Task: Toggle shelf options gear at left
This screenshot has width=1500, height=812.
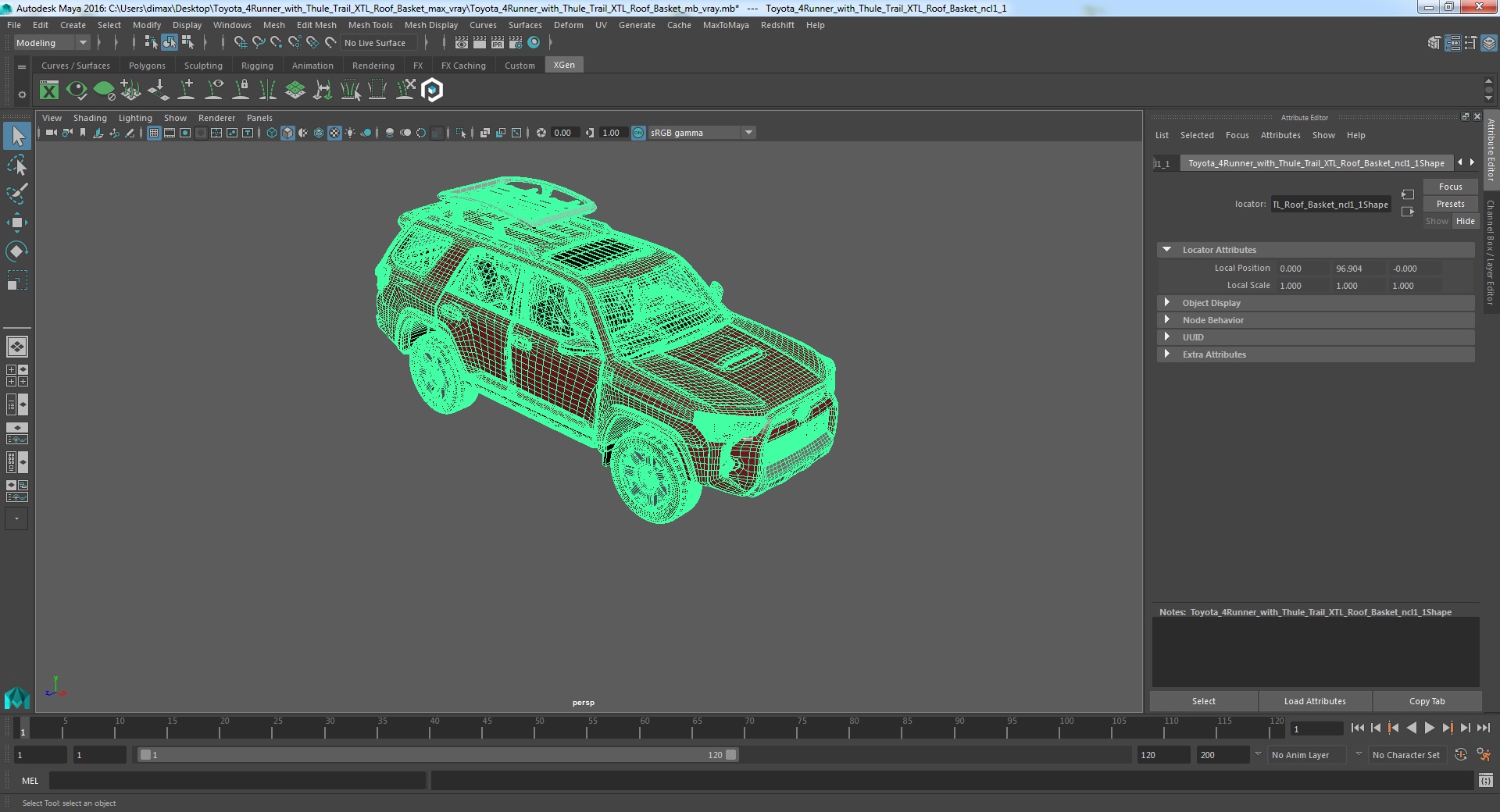Action: (x=22, y=94)
